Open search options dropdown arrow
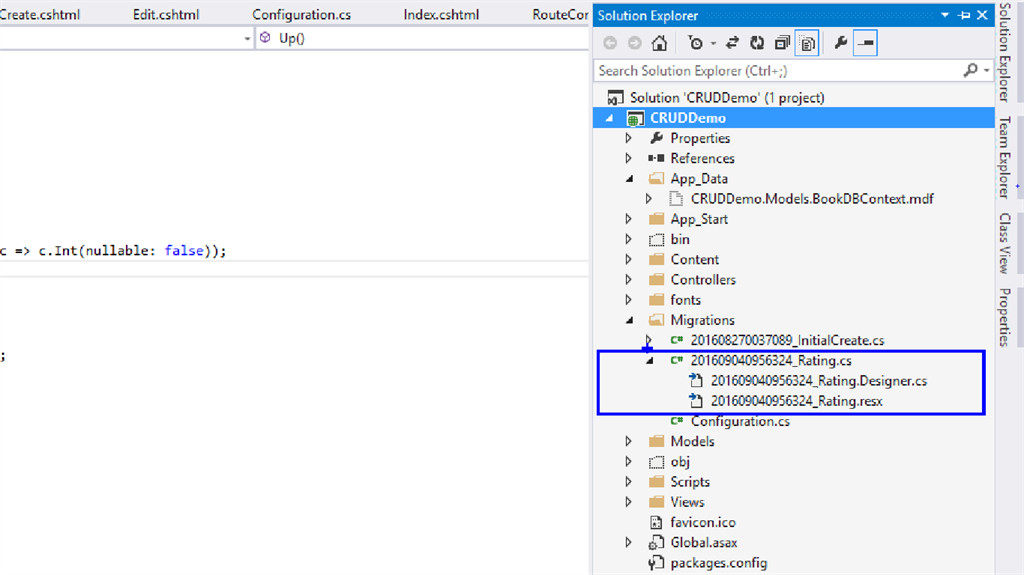The height and width of the screenshot is (575, 1024). pyautogui.click(x=986, y=71)
